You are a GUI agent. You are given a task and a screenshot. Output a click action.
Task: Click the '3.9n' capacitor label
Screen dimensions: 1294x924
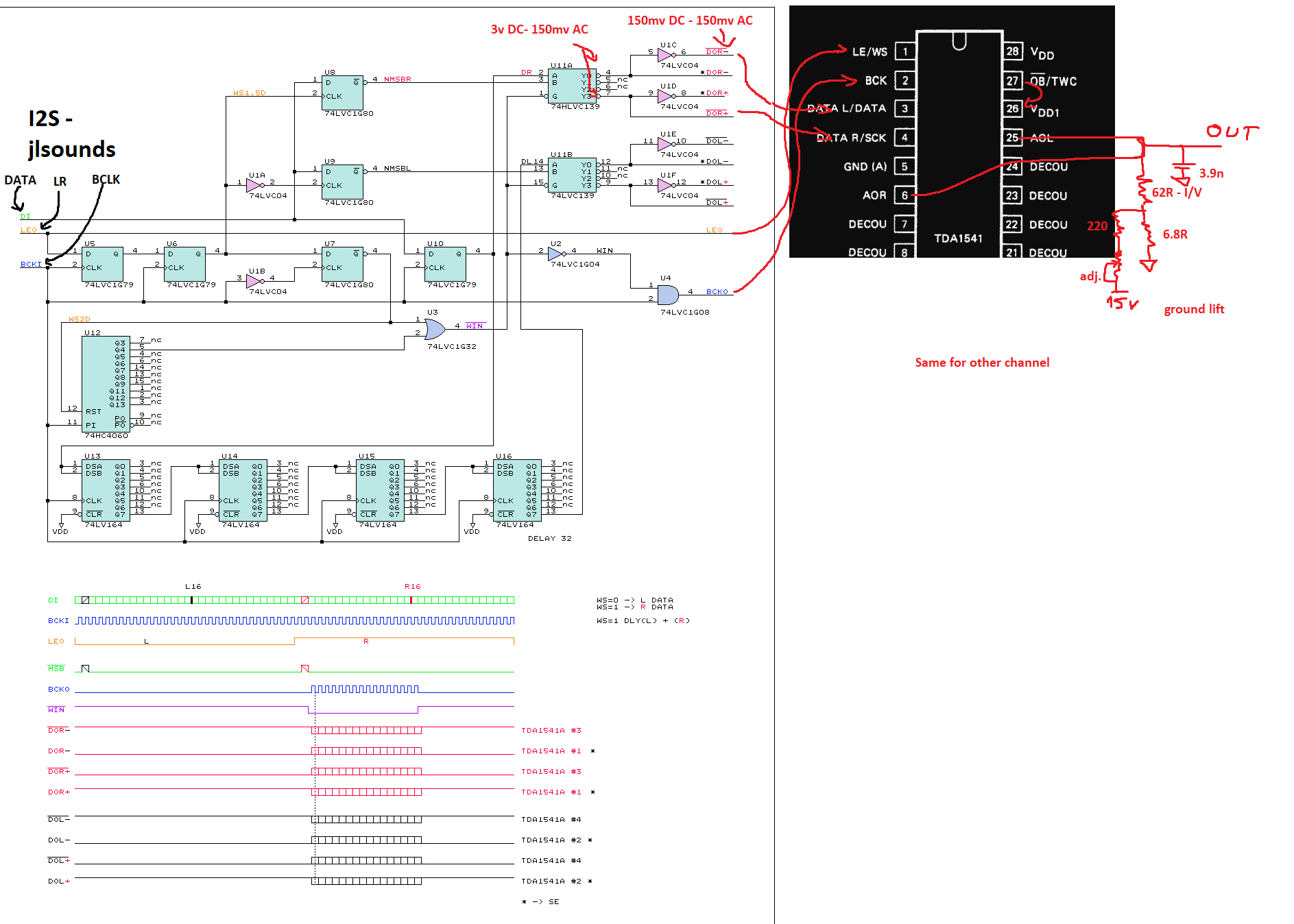pos(1211,173)
